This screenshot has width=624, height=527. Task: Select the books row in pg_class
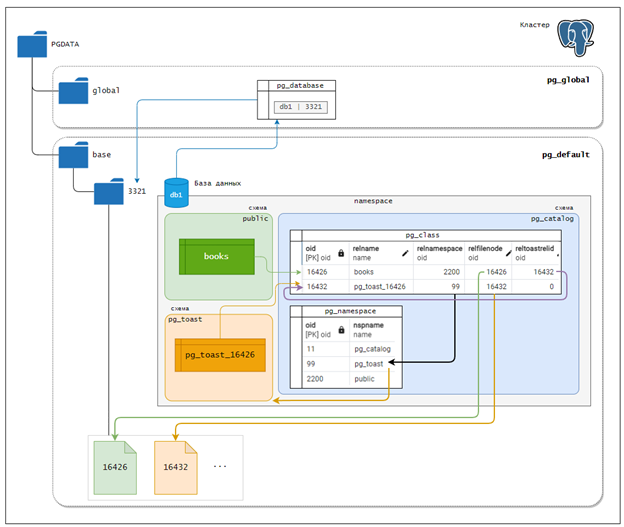tap(432, 272)
